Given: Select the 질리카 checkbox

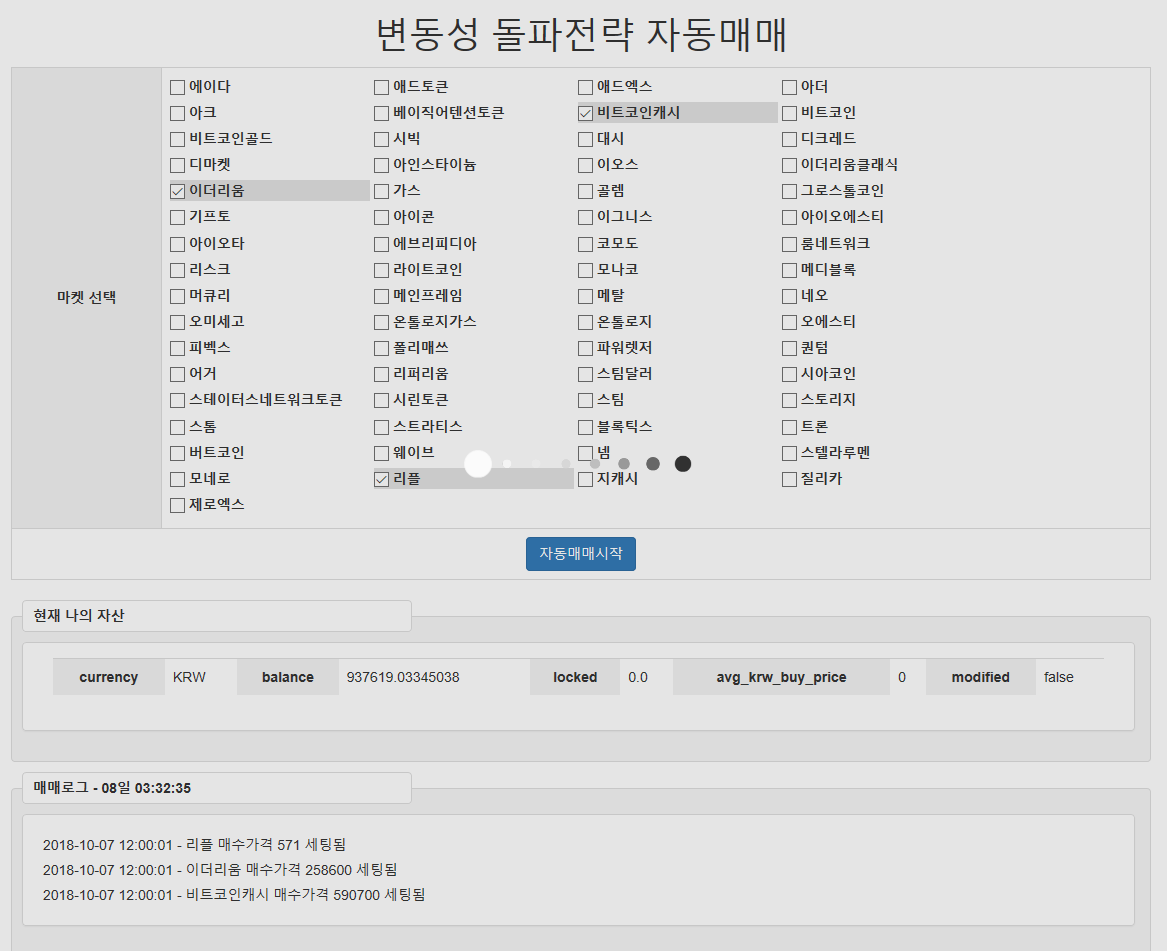Looking at the screenshot, I should [x=789, y=479].
